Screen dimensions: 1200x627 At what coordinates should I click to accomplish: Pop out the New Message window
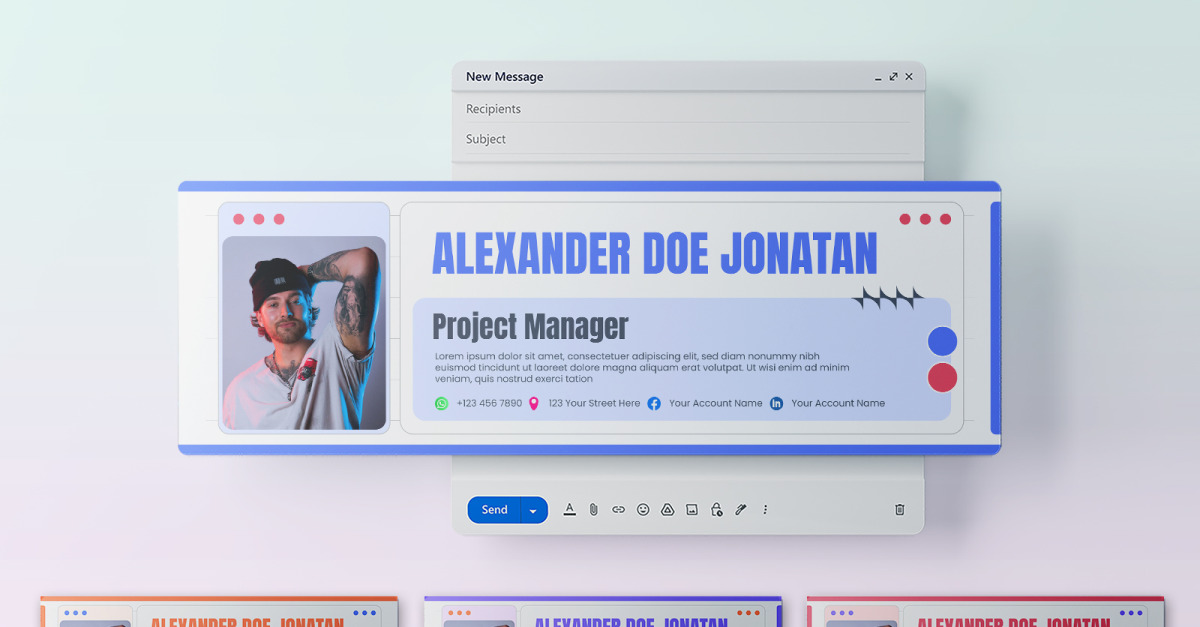click(893, 76)
